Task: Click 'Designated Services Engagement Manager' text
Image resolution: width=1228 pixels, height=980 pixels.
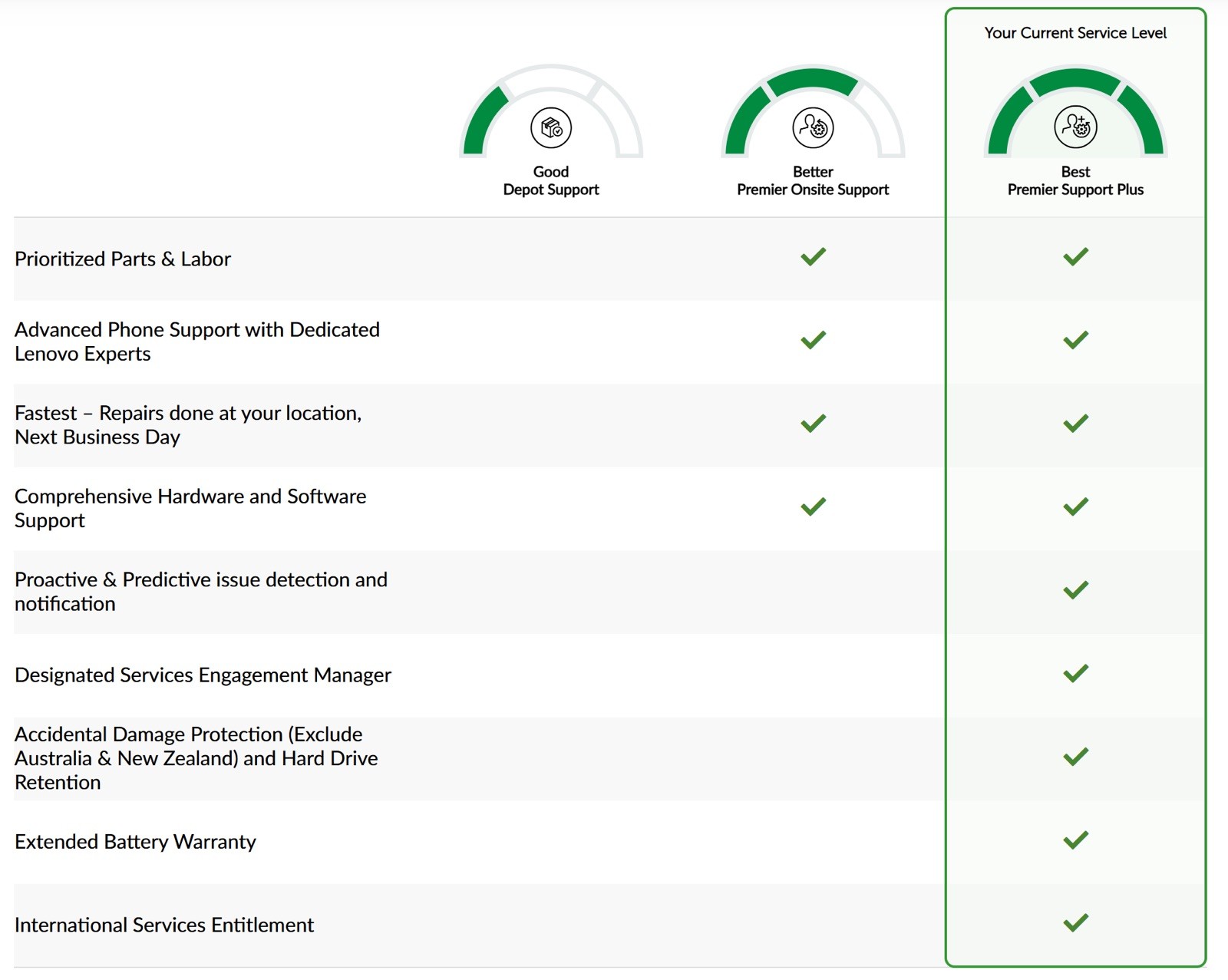Action: pos(203,675)
